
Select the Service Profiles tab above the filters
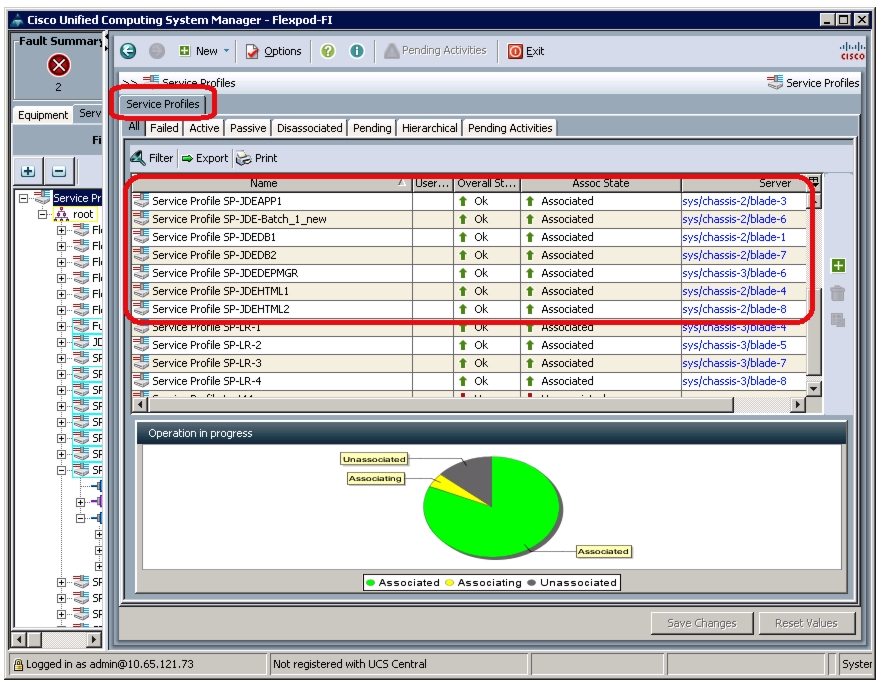coord(162,104)
